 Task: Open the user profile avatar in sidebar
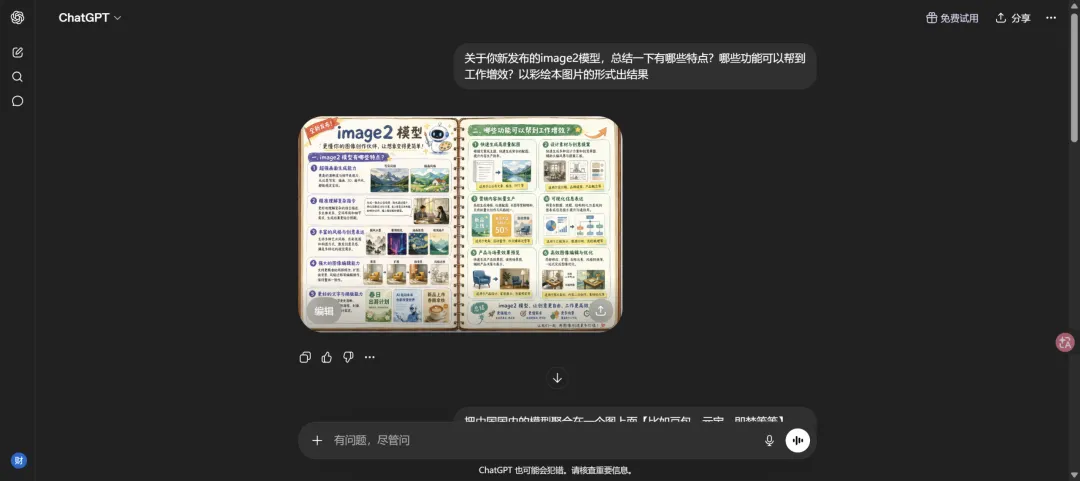pyautogui.click(x=19, y=460)
